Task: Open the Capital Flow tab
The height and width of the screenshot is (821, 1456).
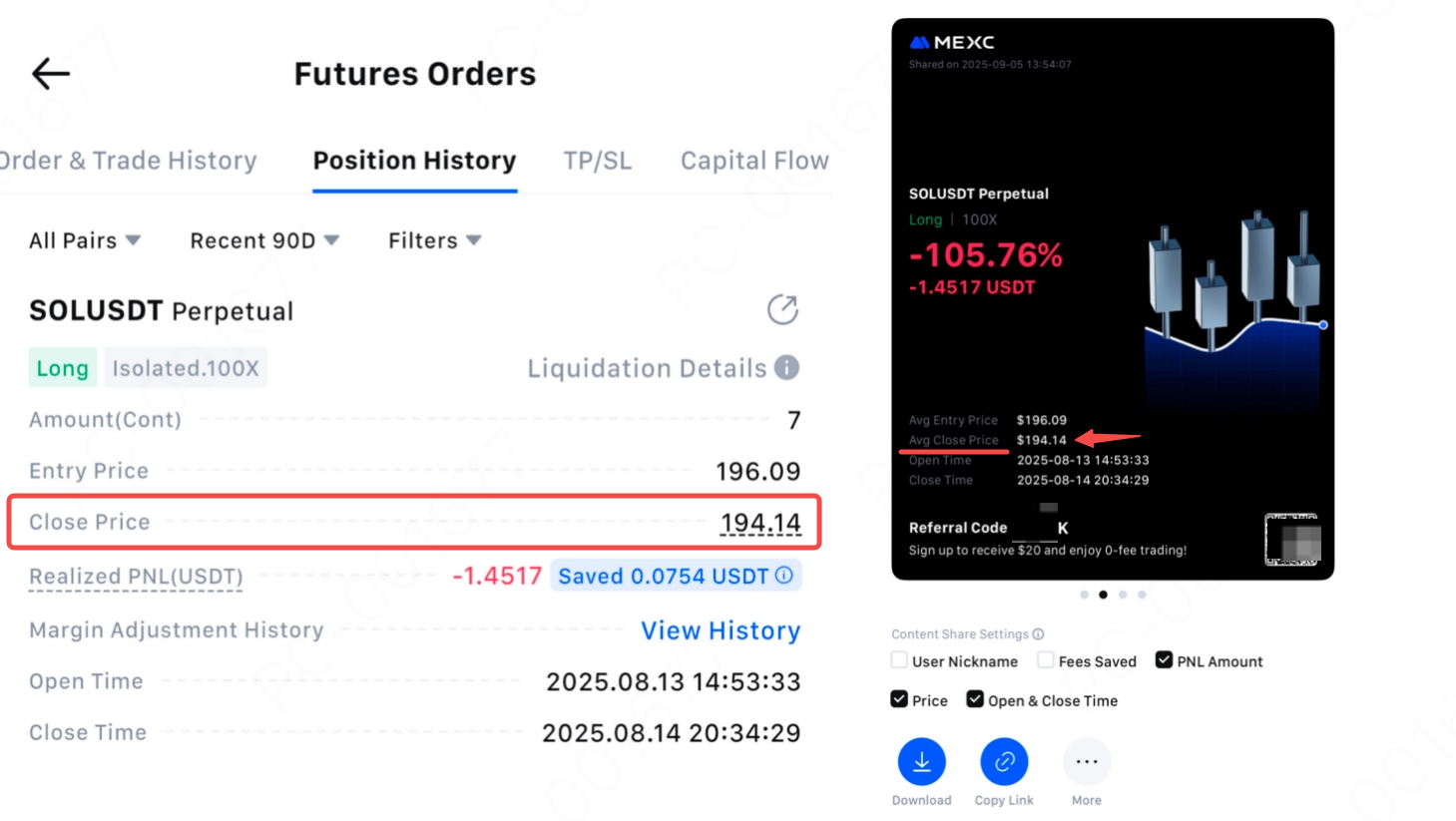Action: tap(754, 161)
